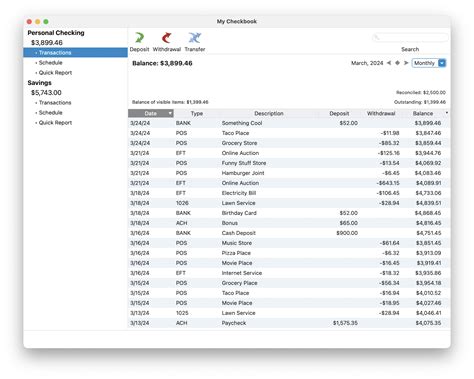The height and width of the screenshot is (379, 474).
Task: Select the 3/15/24 Taco Place row
Action: pyautogui.click(x=289, y=293)
